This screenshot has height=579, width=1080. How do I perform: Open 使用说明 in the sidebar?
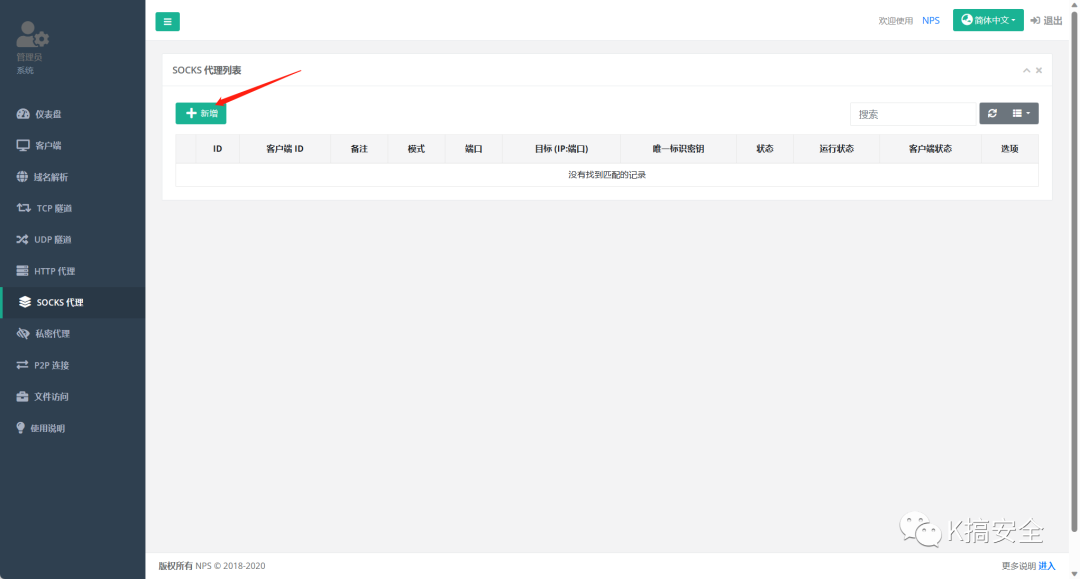pyautogui.click(x=72, y=428)
